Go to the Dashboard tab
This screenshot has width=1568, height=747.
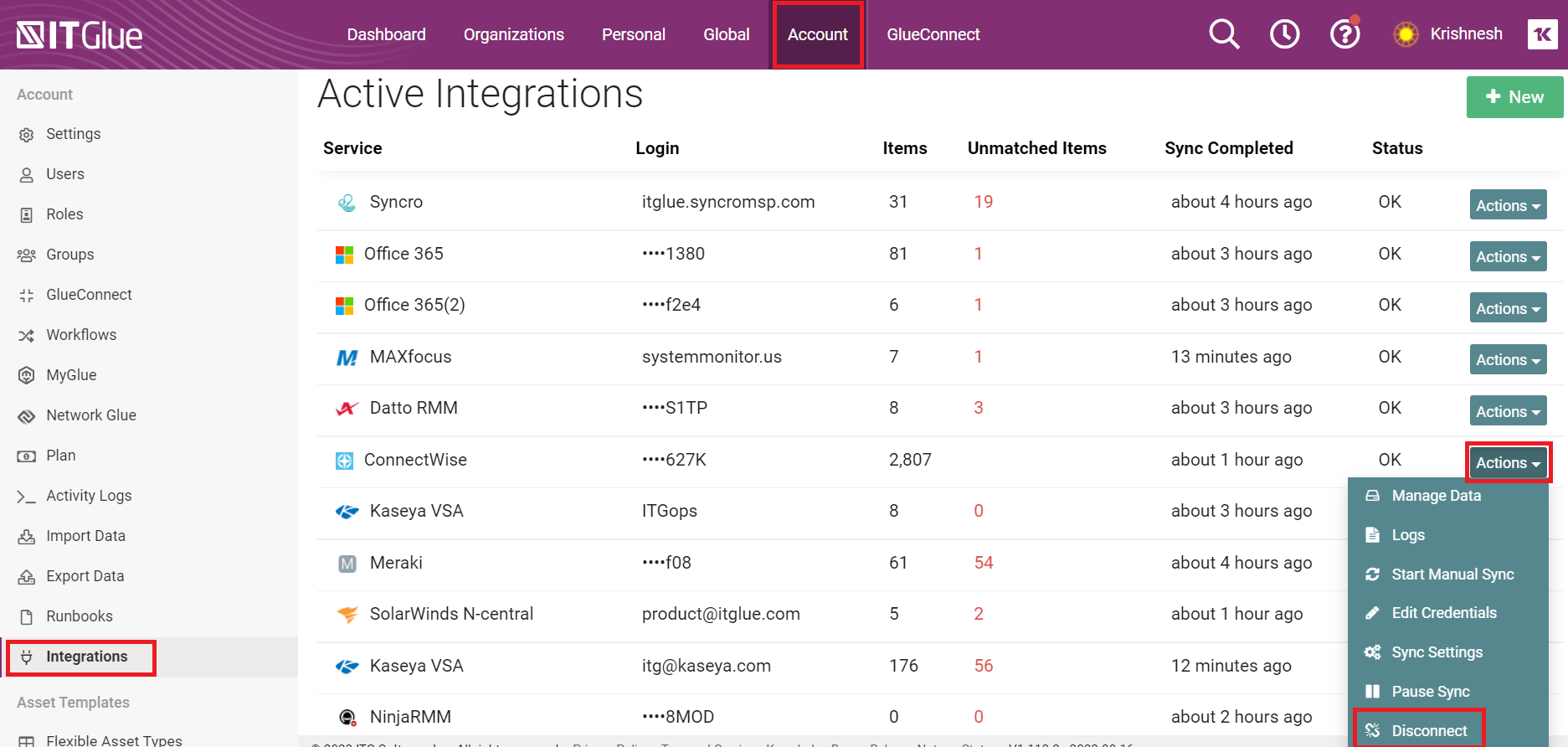pyautogui.click(x=386, y=34)
